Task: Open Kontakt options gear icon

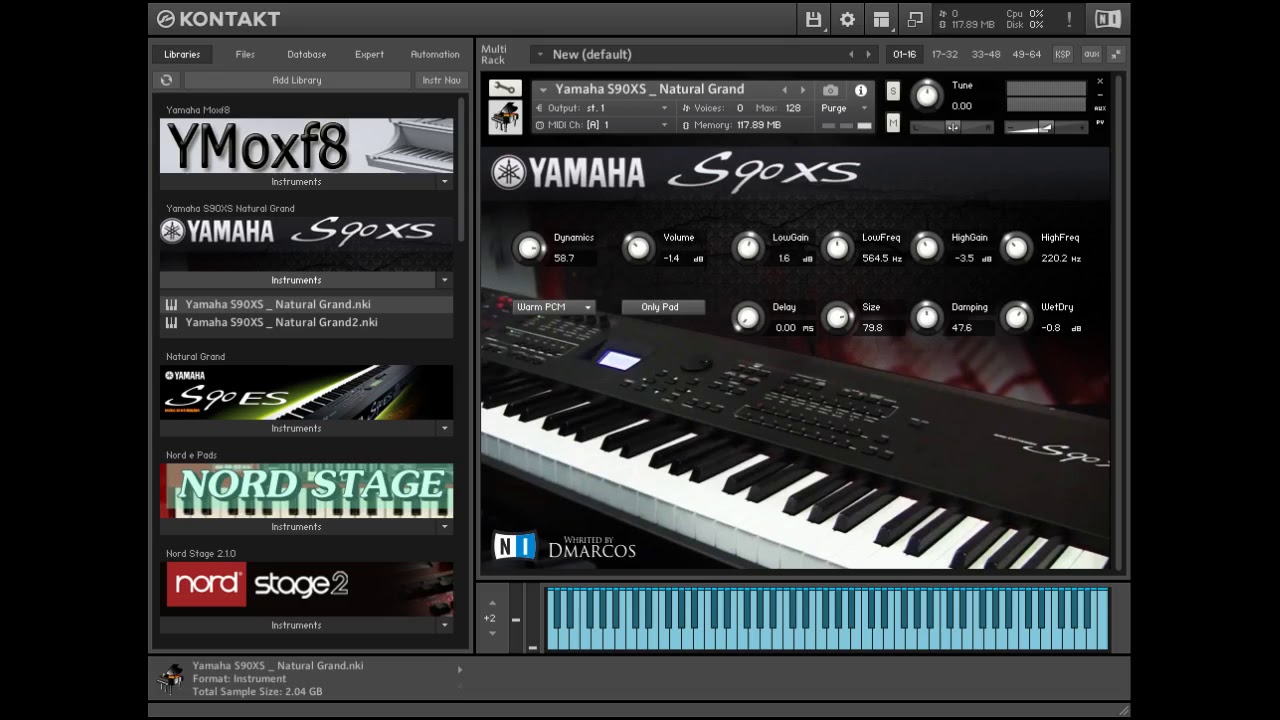Action: (x=847, y=19)
